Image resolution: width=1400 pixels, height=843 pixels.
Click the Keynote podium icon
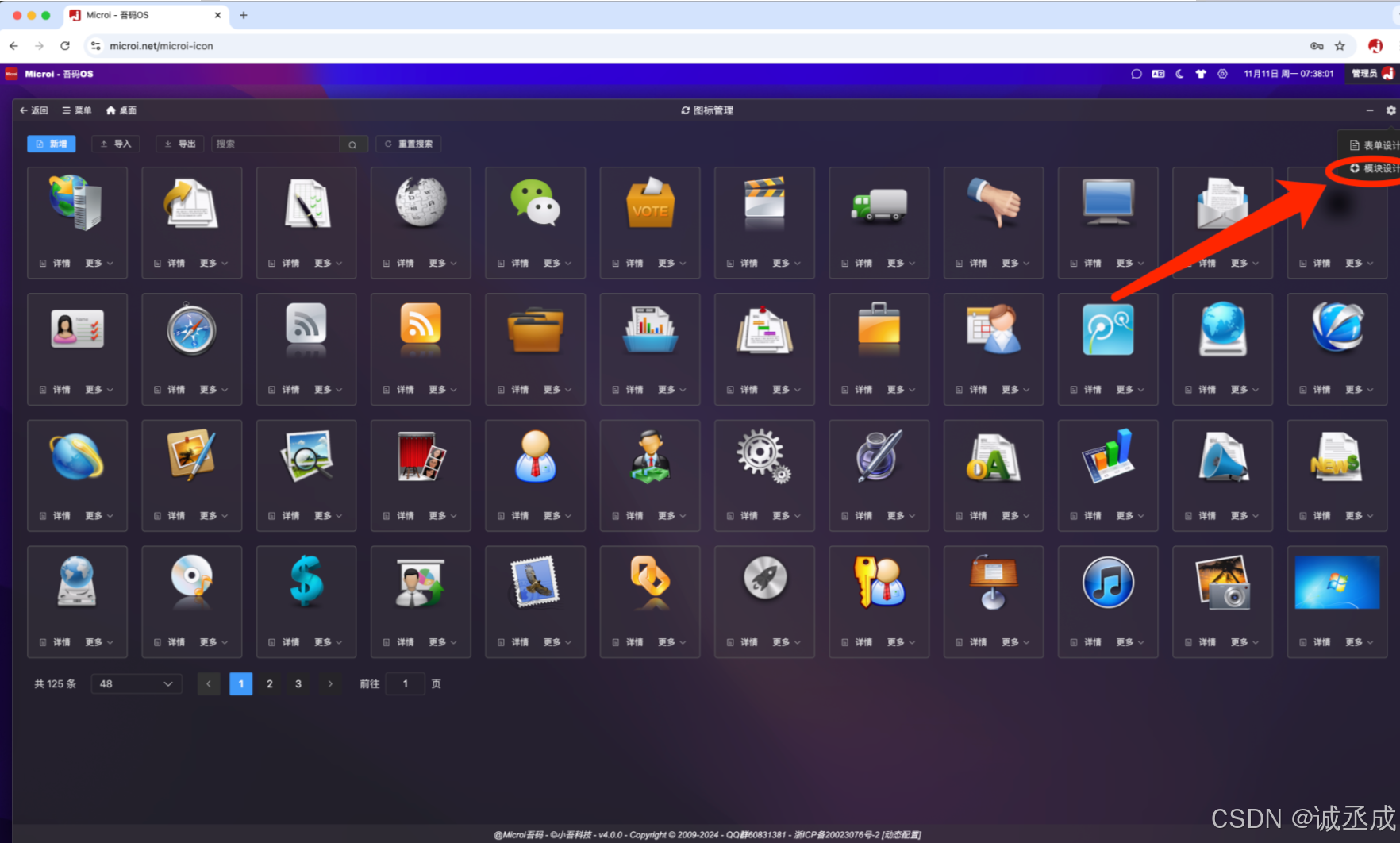(993, 582)
